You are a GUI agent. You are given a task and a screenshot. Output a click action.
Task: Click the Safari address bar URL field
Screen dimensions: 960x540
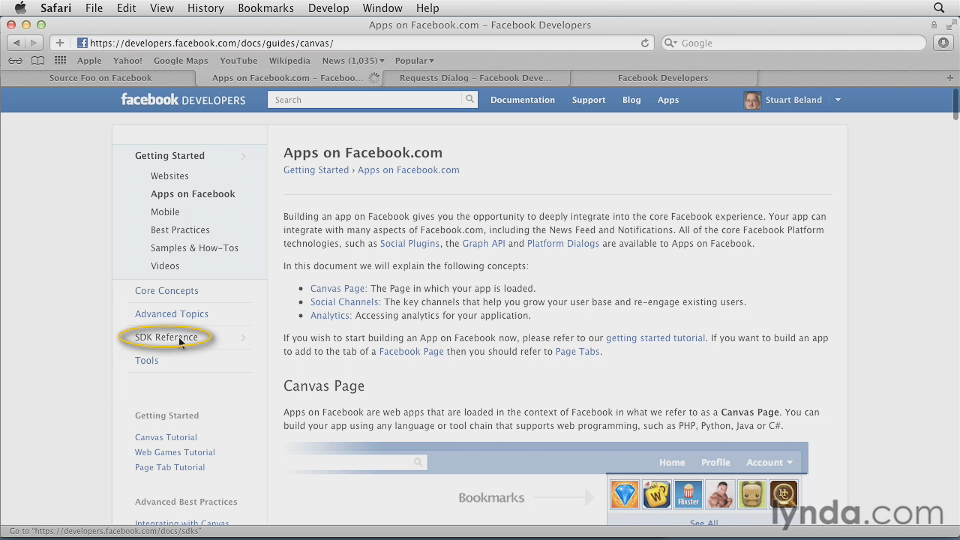click(360, 43)
